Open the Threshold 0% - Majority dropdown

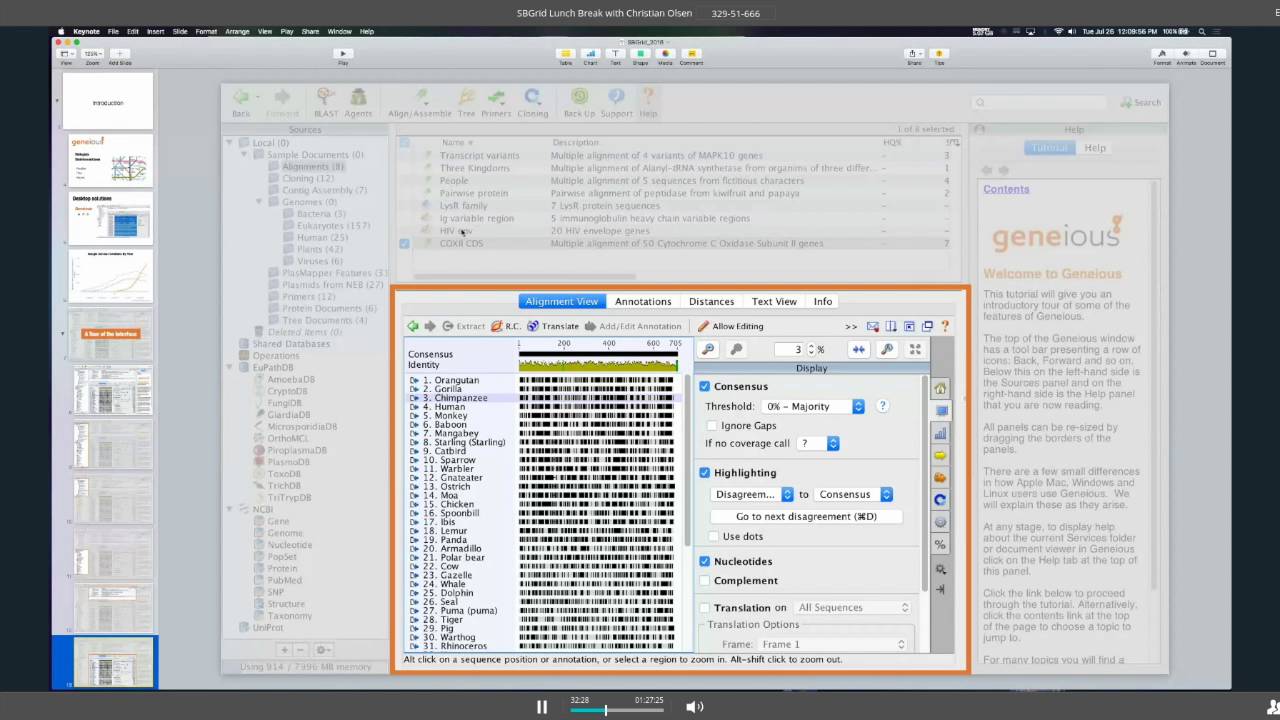[x=812, y=406]
